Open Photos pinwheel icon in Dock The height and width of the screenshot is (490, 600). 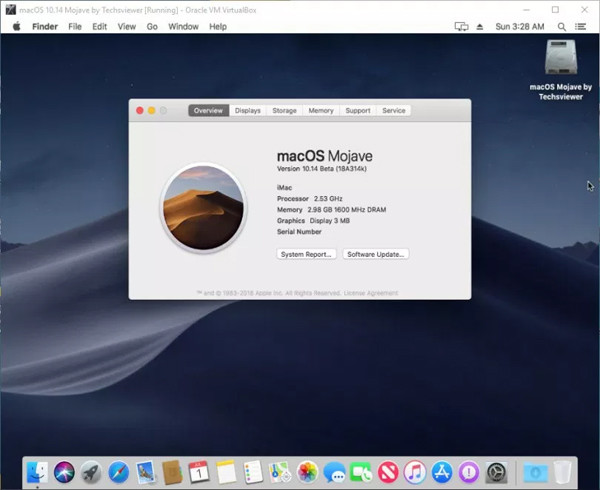tap(307, 472)
